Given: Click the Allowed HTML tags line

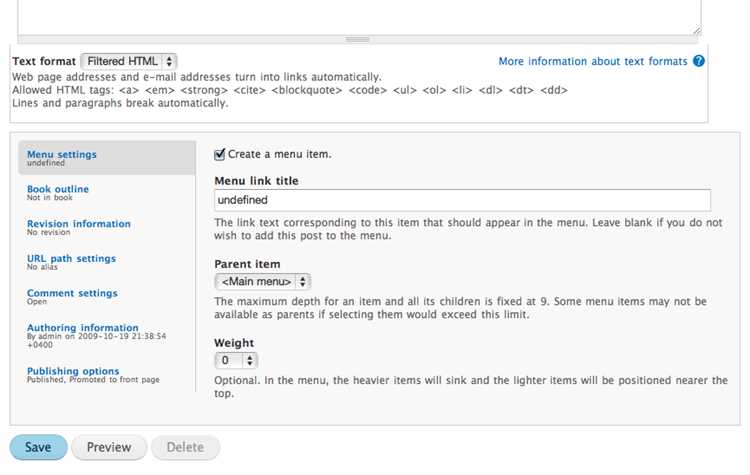Looking at the screenshot, I should click(x=290, y=90).
